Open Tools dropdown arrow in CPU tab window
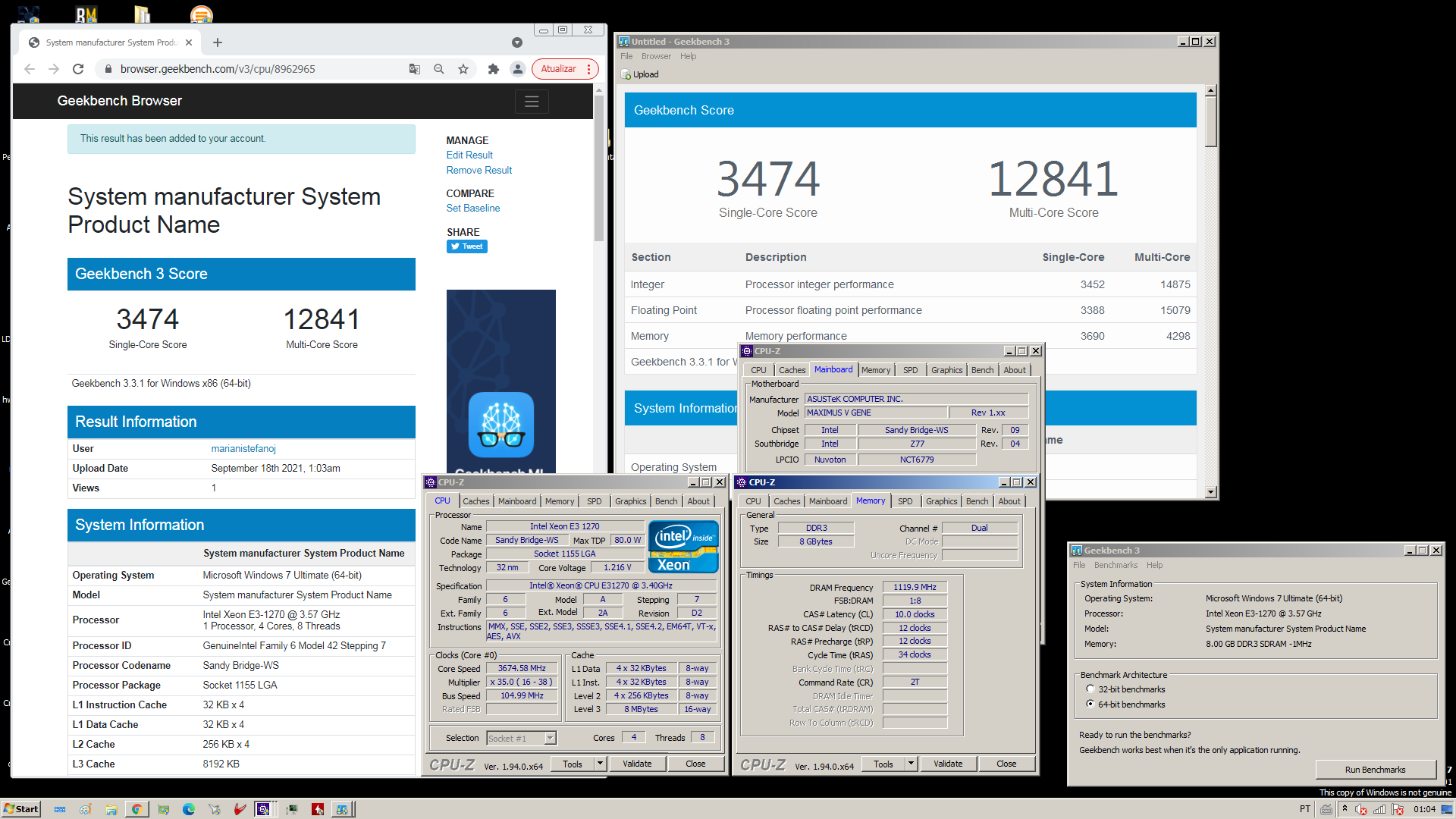1456x819 pixels. (600, 764)
